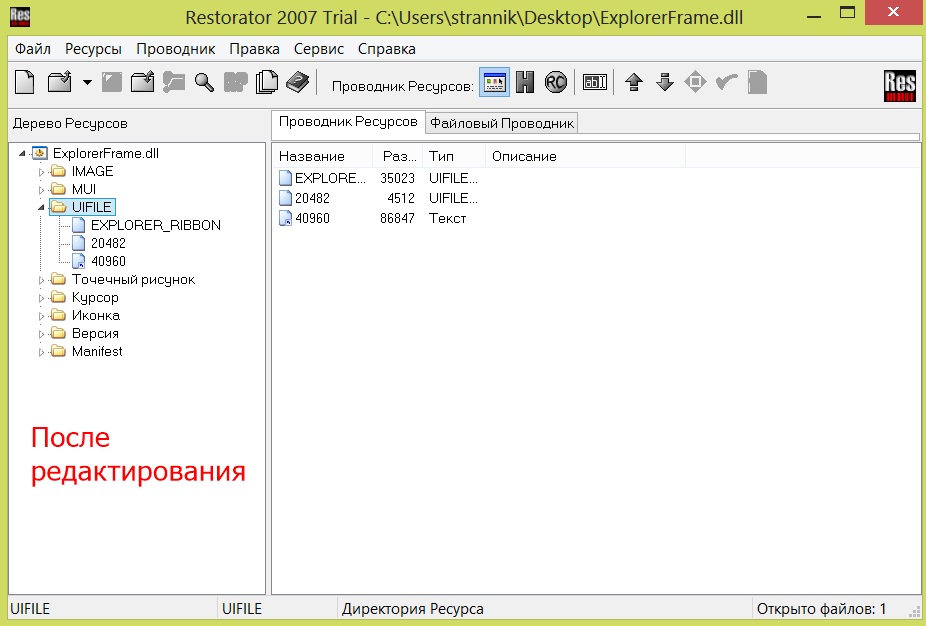Click the RC view mode icon
This screenshot has width=926, height=626.
tap(556, 83)
